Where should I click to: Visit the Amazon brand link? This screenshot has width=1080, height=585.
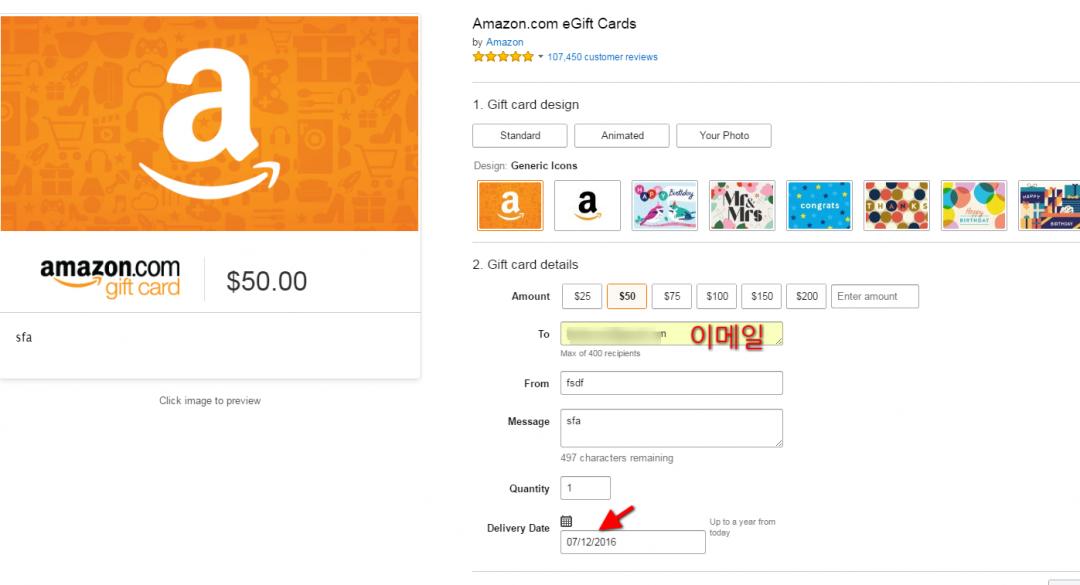(x=504, y=42)
